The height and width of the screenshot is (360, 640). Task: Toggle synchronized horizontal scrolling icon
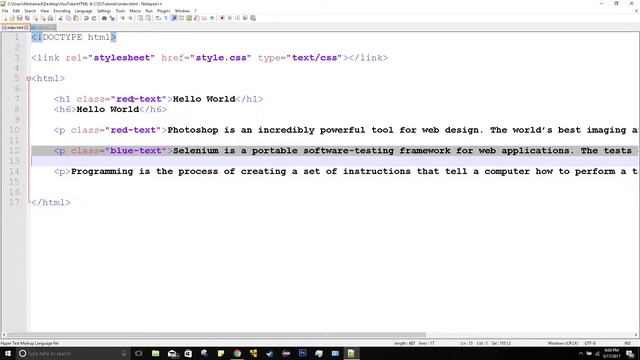coord(148,18)
